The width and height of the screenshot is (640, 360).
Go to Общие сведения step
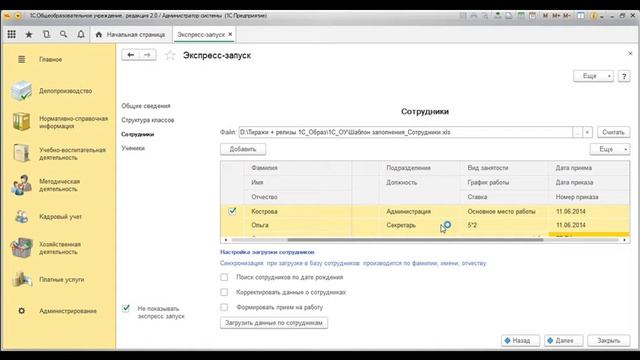pyautogui.click(x=146, y=106)
